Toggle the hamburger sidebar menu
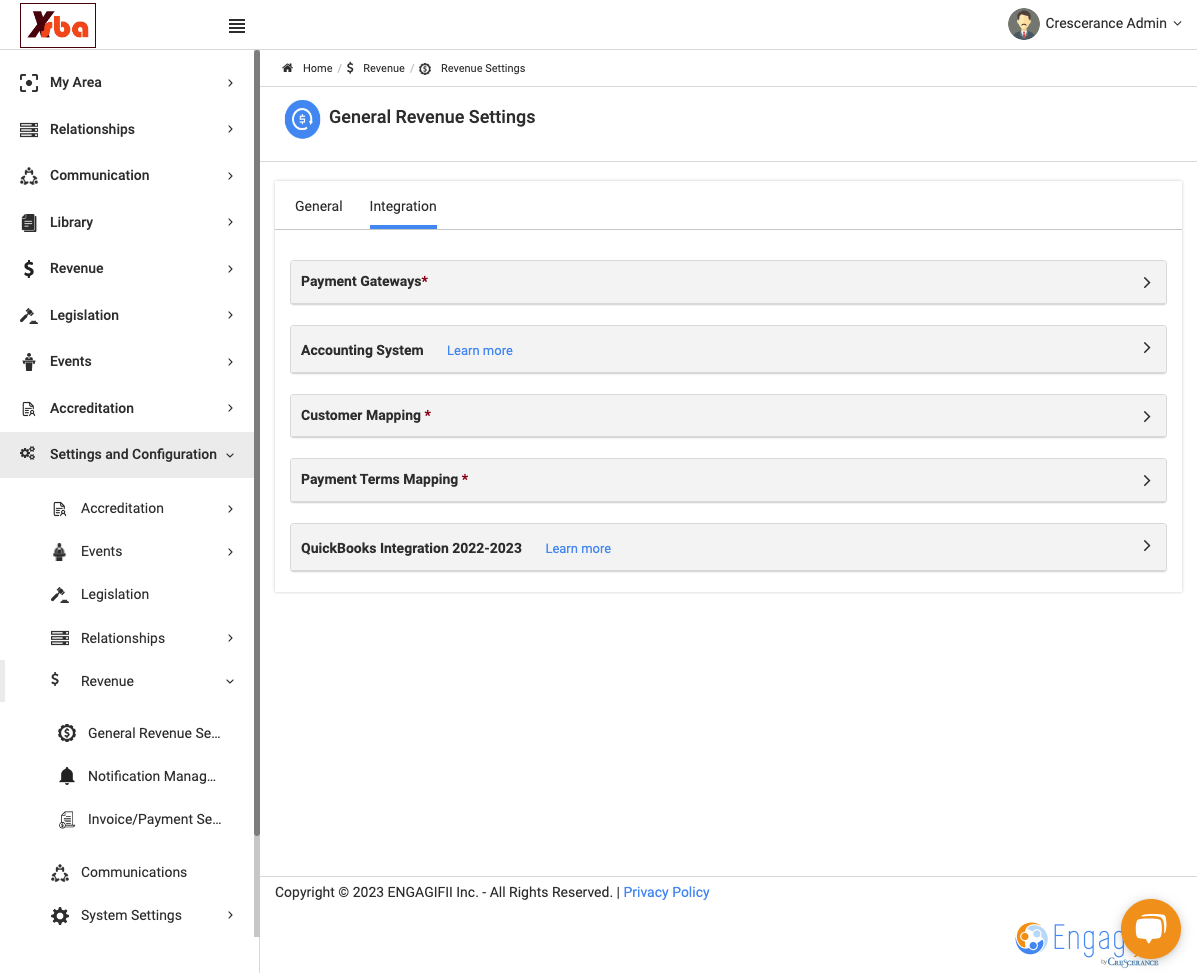The image size is (1197, 975). (x=237, y=26)
